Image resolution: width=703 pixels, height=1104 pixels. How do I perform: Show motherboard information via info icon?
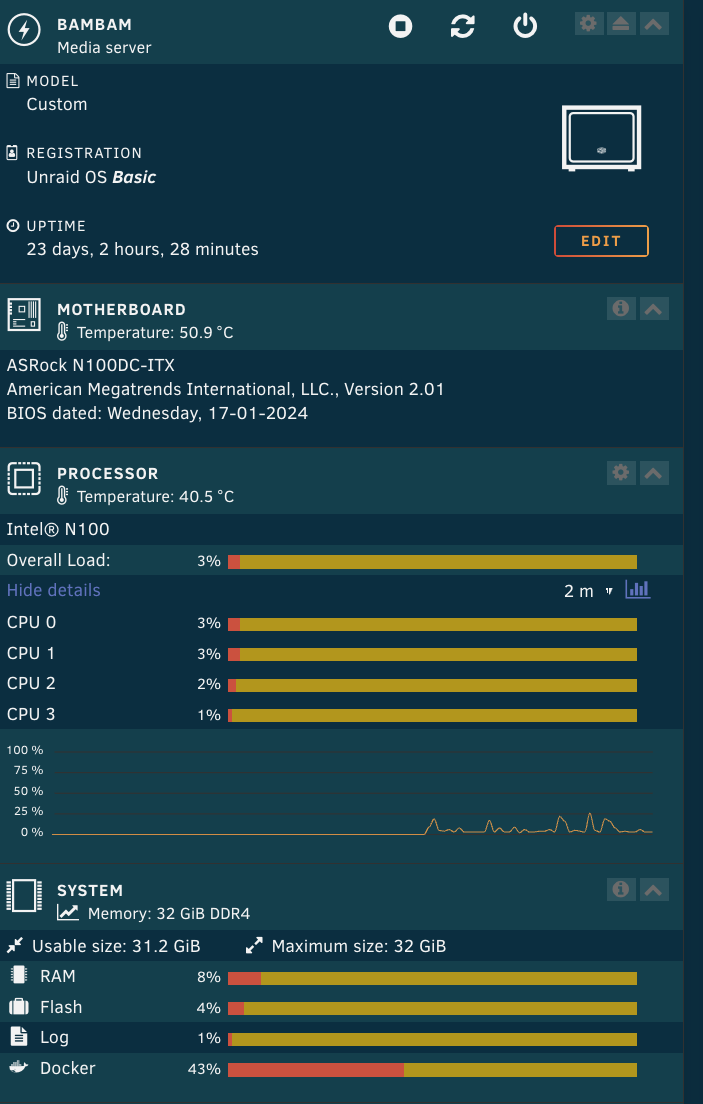621,309
